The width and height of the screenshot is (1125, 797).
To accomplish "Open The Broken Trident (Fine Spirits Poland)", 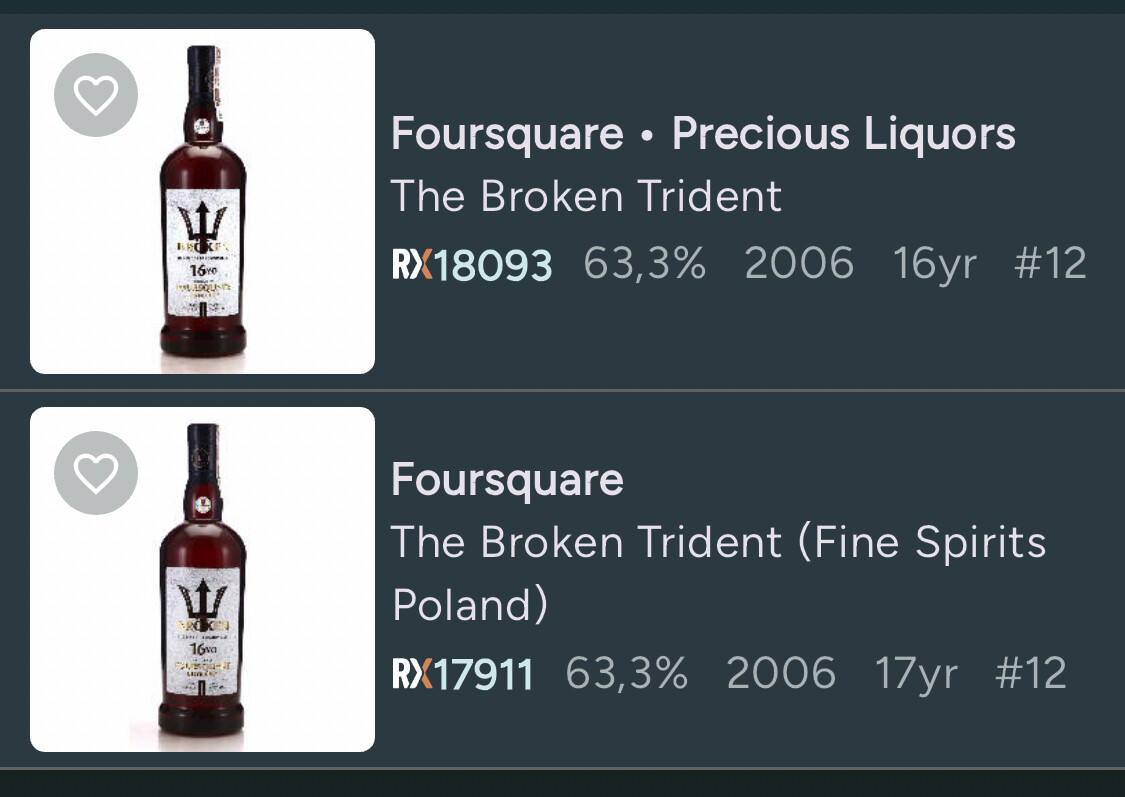I will (x=718, y=573).
